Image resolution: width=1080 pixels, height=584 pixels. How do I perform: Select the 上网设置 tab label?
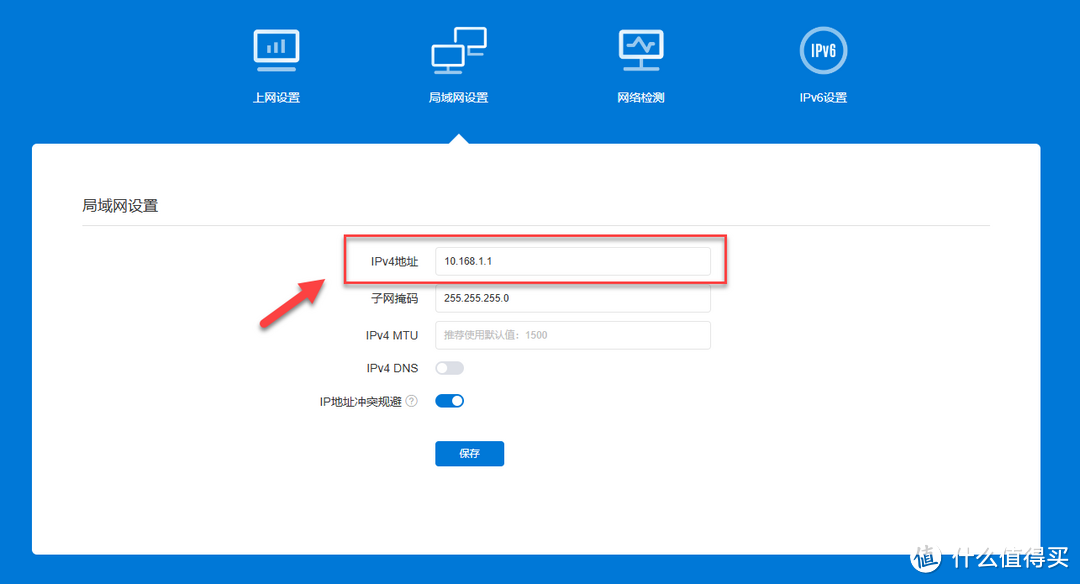point(276,98)
